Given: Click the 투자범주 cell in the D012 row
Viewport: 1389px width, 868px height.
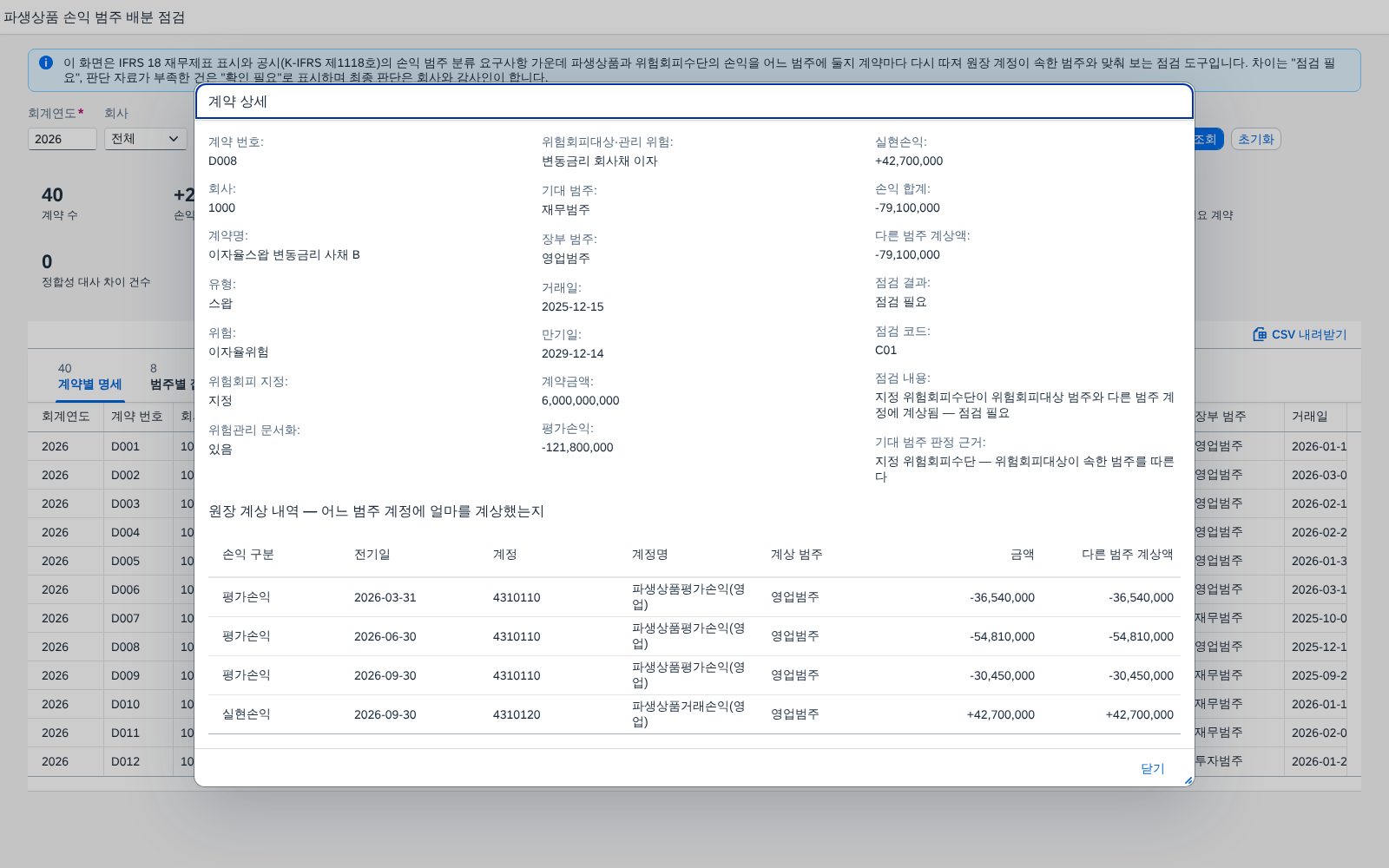Looking at the screenshot, I should 1219,761.
